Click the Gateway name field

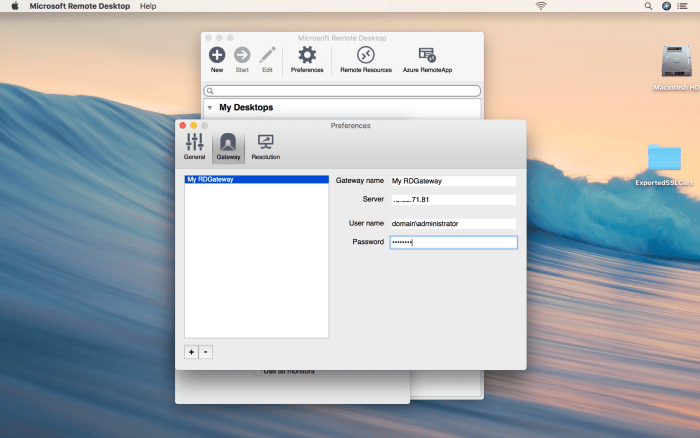(453, 181)
